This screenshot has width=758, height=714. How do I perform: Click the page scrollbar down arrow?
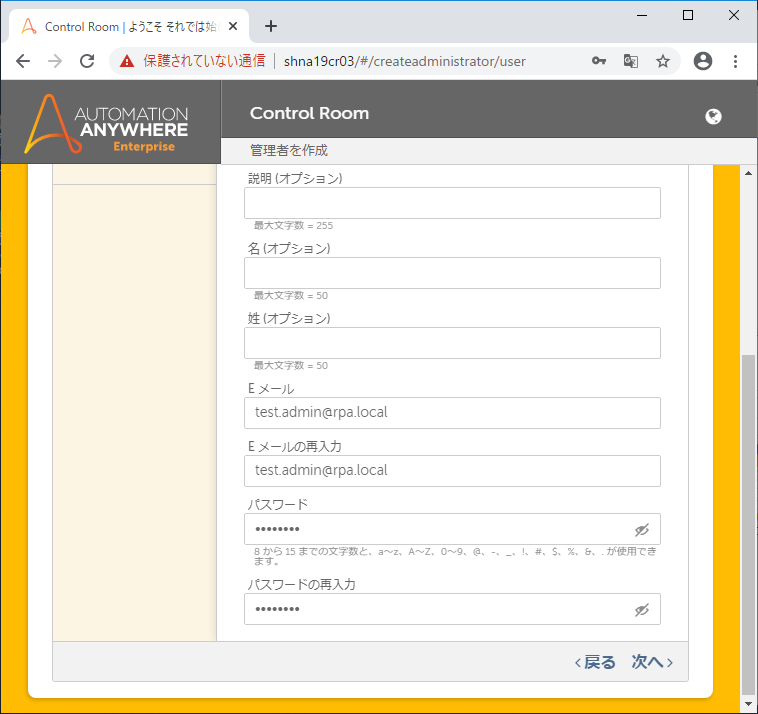coord(748,704)
